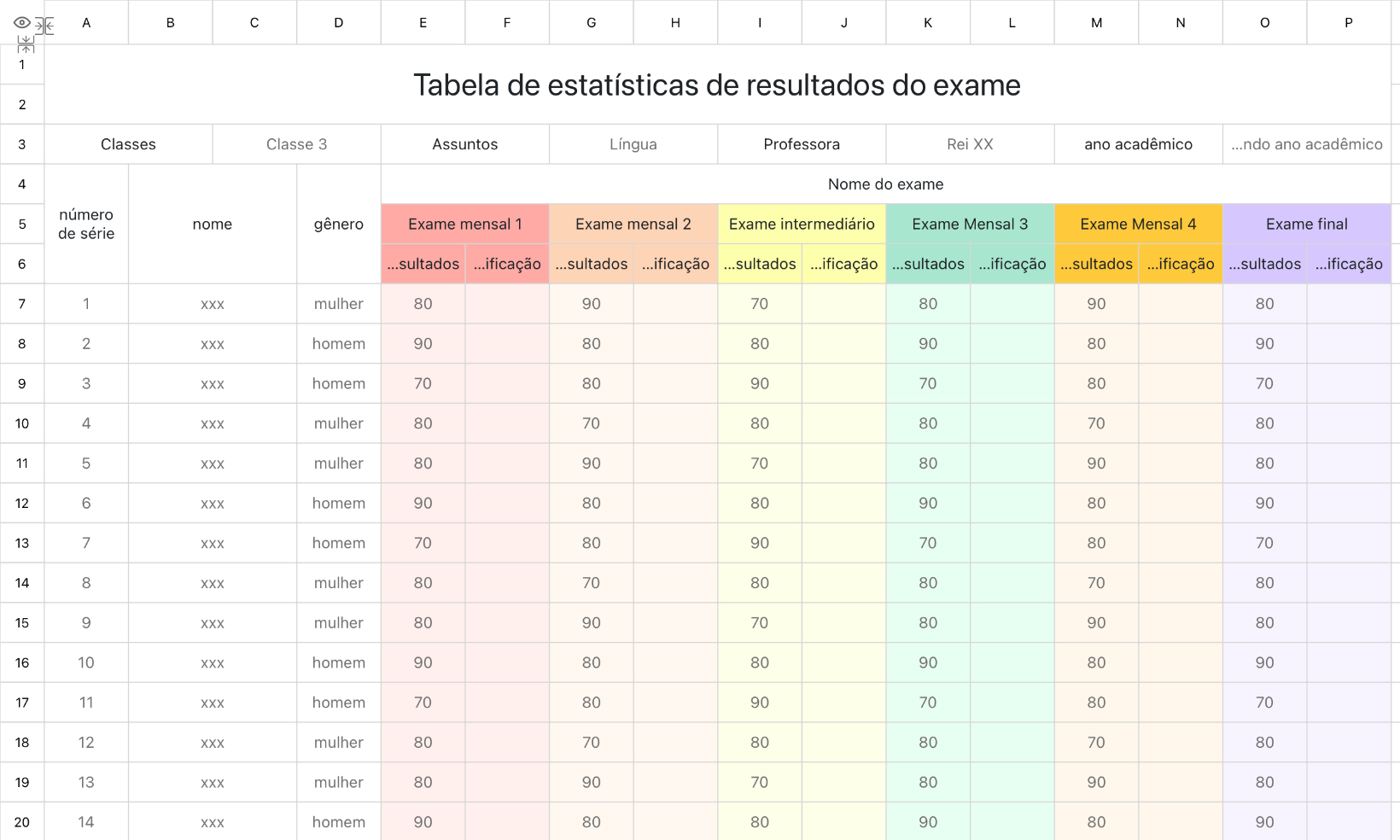The image size is (1400, 840).
Task: Click the 'nome' header cell
Action: 213,224
